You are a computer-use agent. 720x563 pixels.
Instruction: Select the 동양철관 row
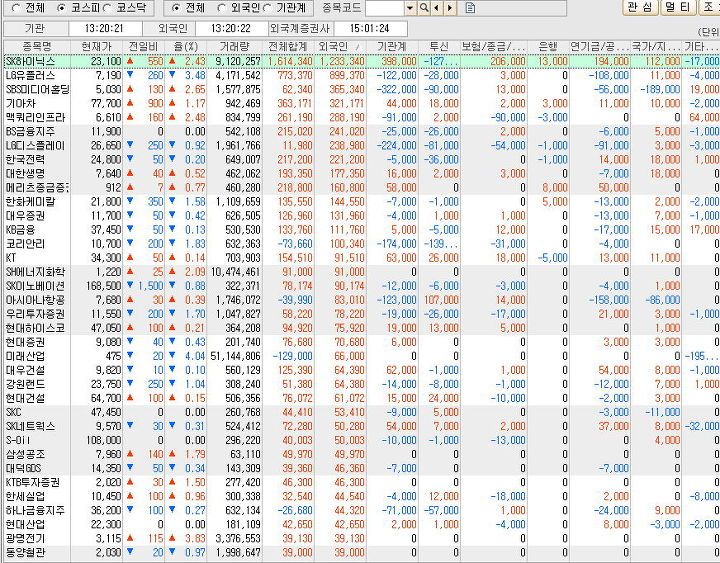click(x=362, y=552)
